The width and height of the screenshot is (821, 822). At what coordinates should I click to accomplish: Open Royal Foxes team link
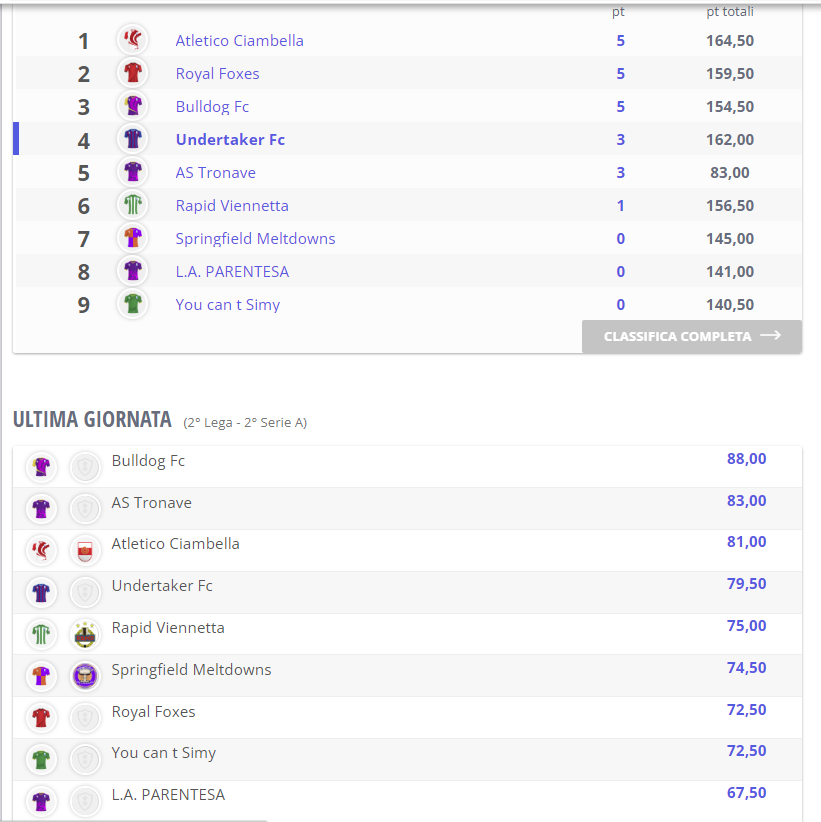pos(218,73)
